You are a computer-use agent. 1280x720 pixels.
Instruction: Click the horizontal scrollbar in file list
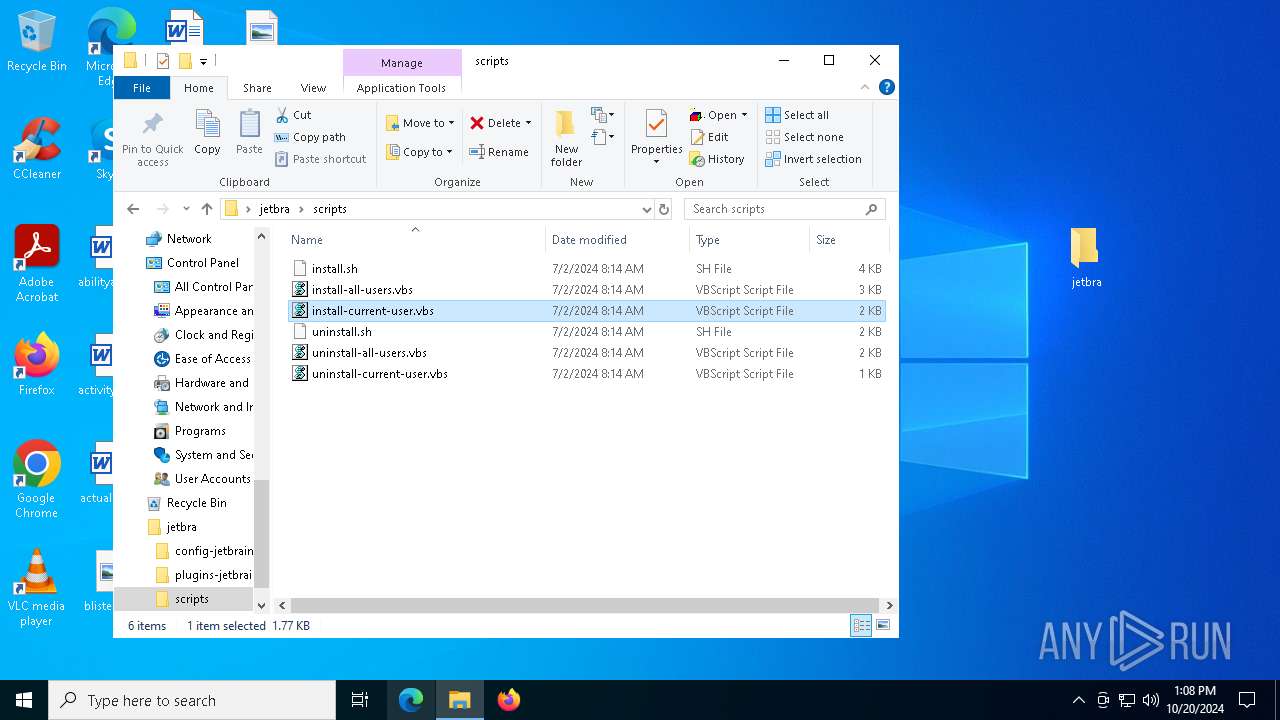click(x=585, y=605)
